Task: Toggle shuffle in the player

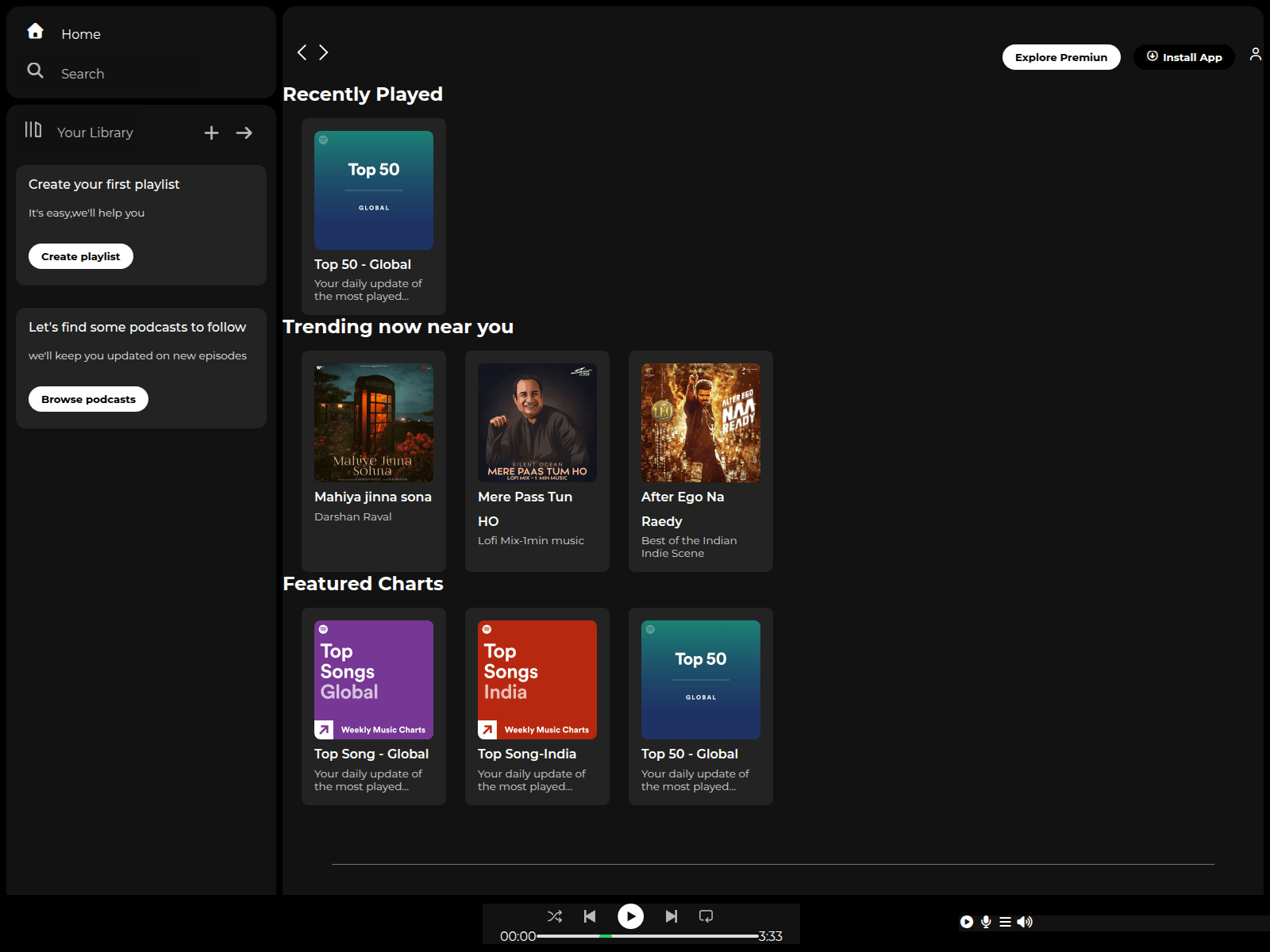Action: [x=555, y=916]
